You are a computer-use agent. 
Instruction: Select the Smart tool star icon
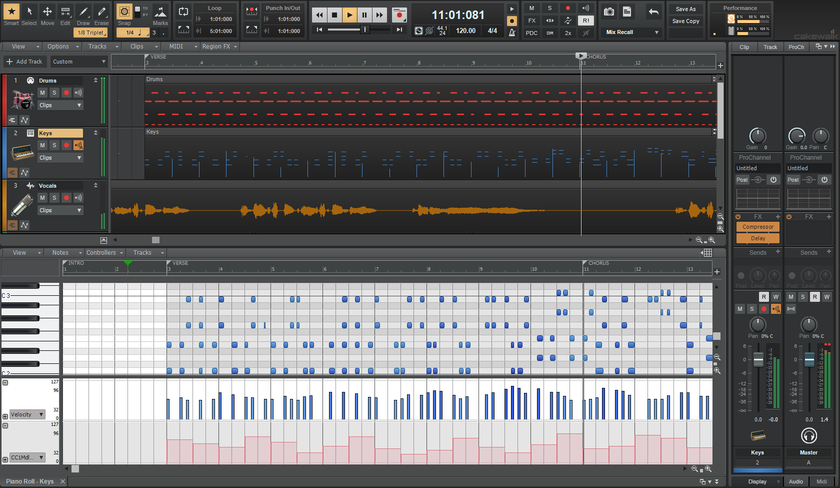coord(11,11)
